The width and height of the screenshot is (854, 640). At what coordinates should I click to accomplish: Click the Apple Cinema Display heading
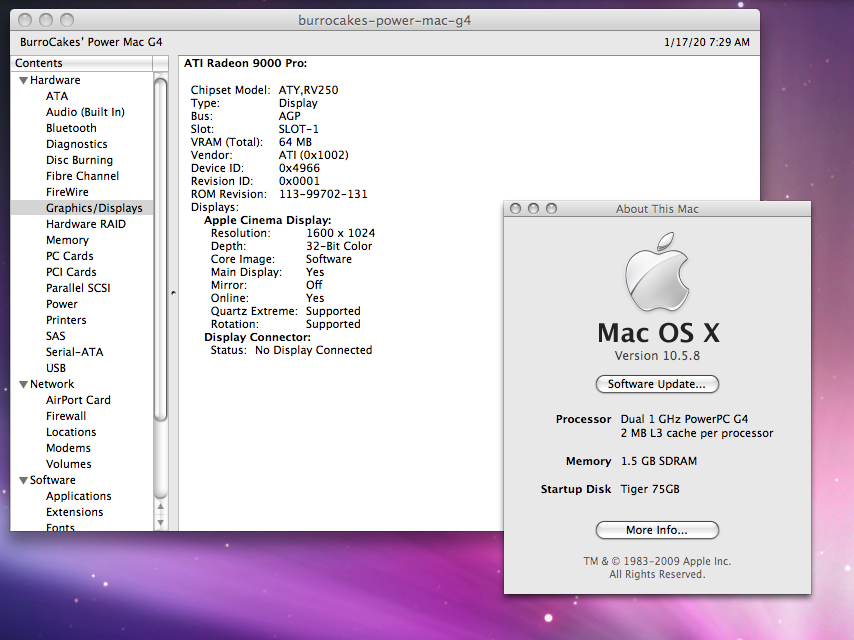(x=267, y=220)
